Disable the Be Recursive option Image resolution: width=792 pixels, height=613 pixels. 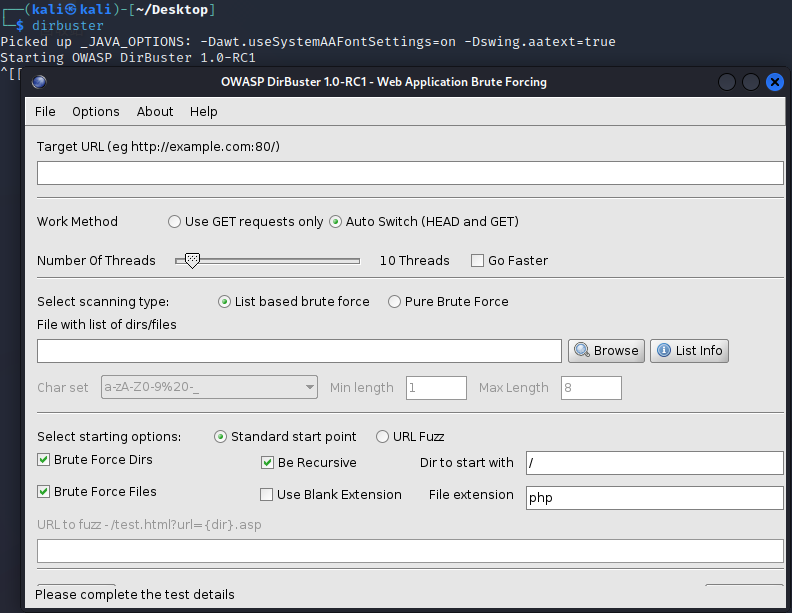pos(267,463)
